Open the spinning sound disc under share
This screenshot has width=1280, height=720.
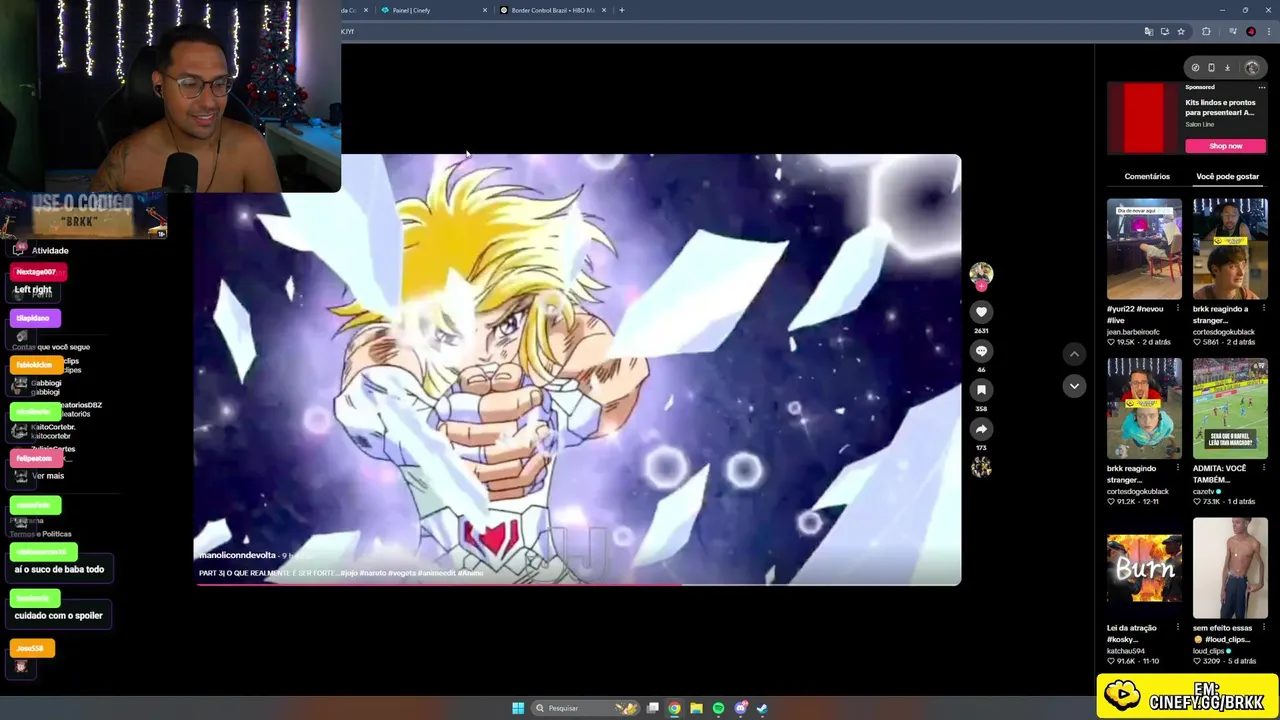point(981,467)
